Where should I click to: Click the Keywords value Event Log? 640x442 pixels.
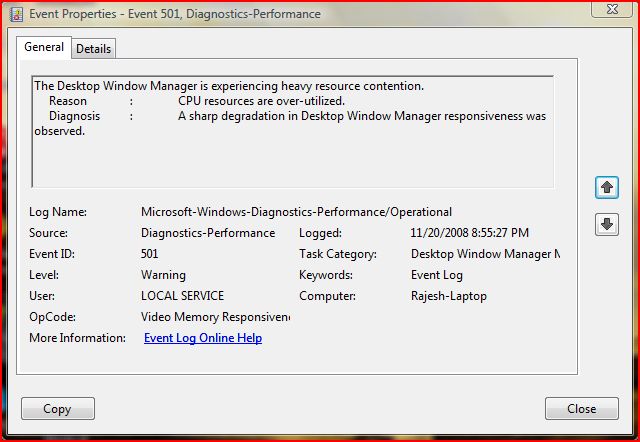coord(437,275)
